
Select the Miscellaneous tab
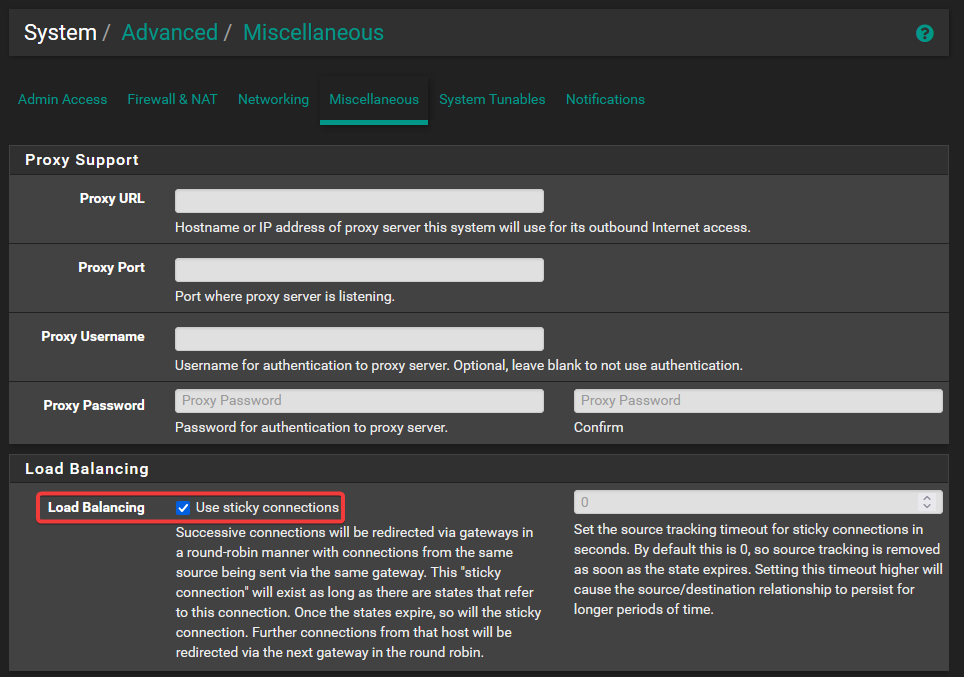point(374,99)
